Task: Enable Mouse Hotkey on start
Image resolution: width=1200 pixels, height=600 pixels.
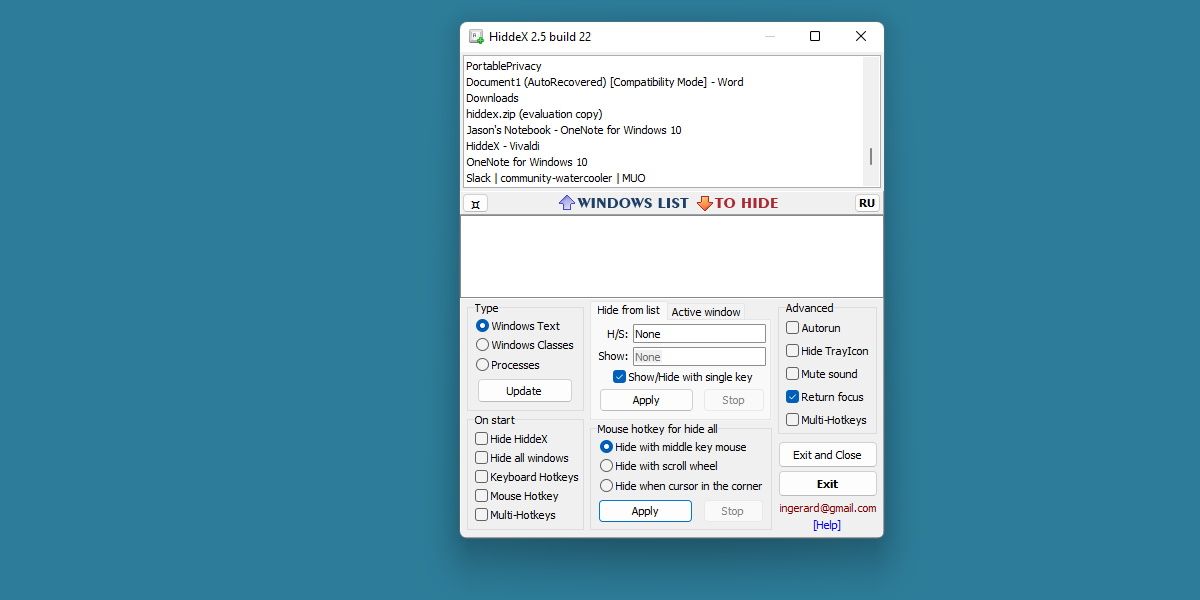Action: tap(482, 496)
